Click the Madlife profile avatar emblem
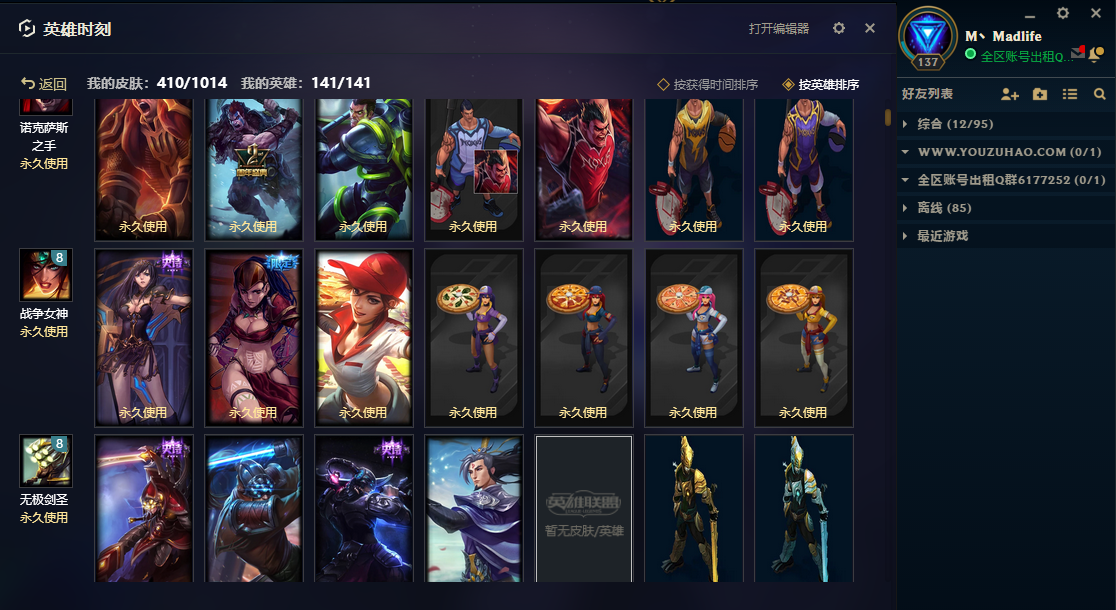Viewport: 1116px width, 610px height. point(927,38)
